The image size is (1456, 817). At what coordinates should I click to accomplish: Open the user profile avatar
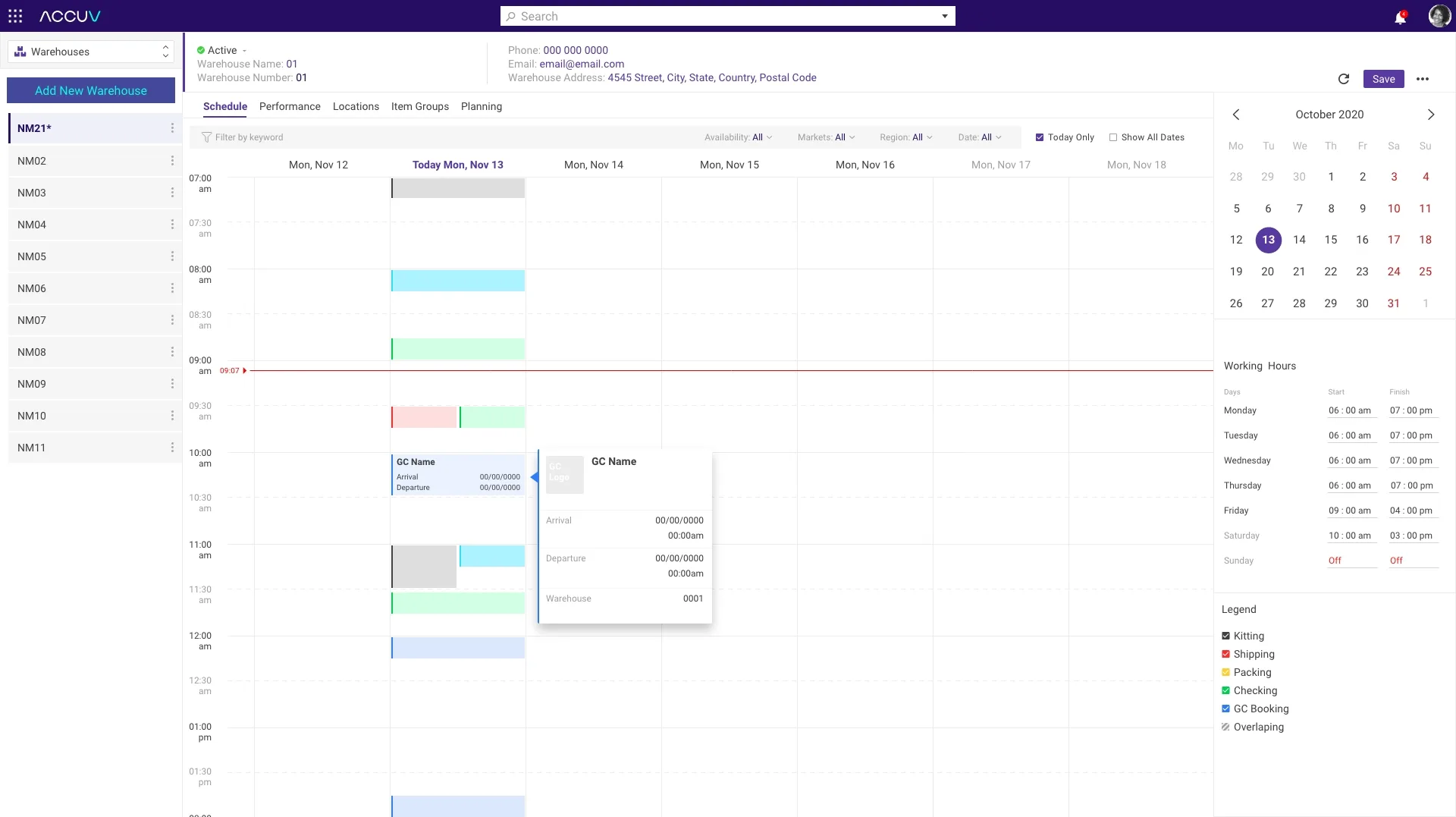point(1439,16)
